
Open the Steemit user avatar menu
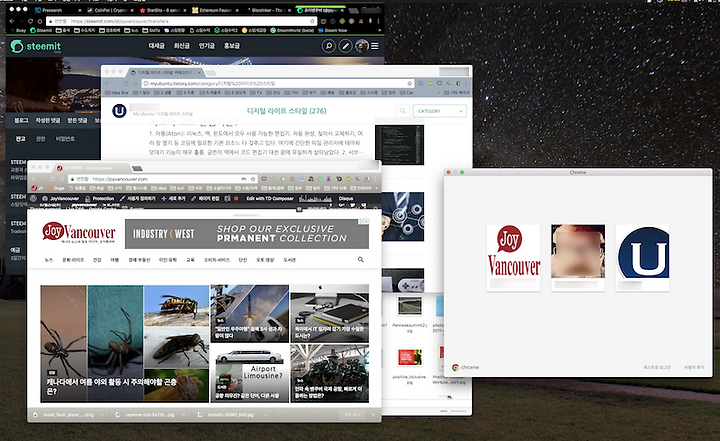[362, 46]
